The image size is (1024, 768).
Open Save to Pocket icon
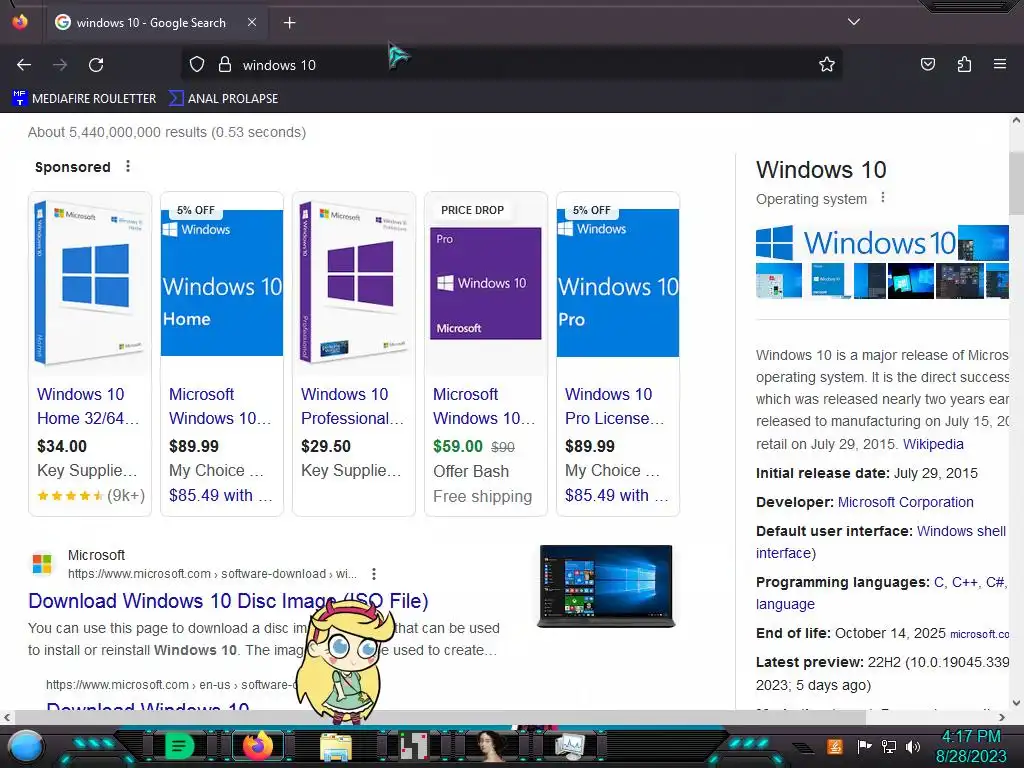coord(928,64)
